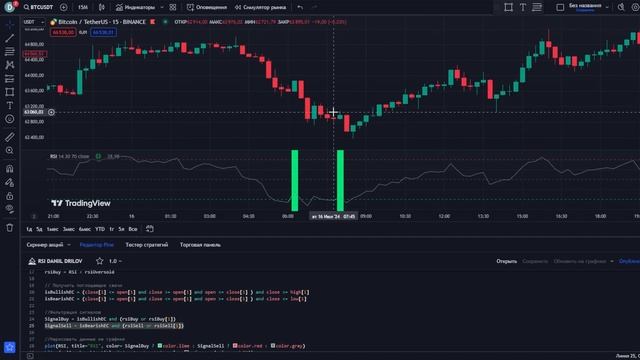Select the geometric shapes tool
The image size is (640, 360).
pyautogui.click(x=10, y=92)
